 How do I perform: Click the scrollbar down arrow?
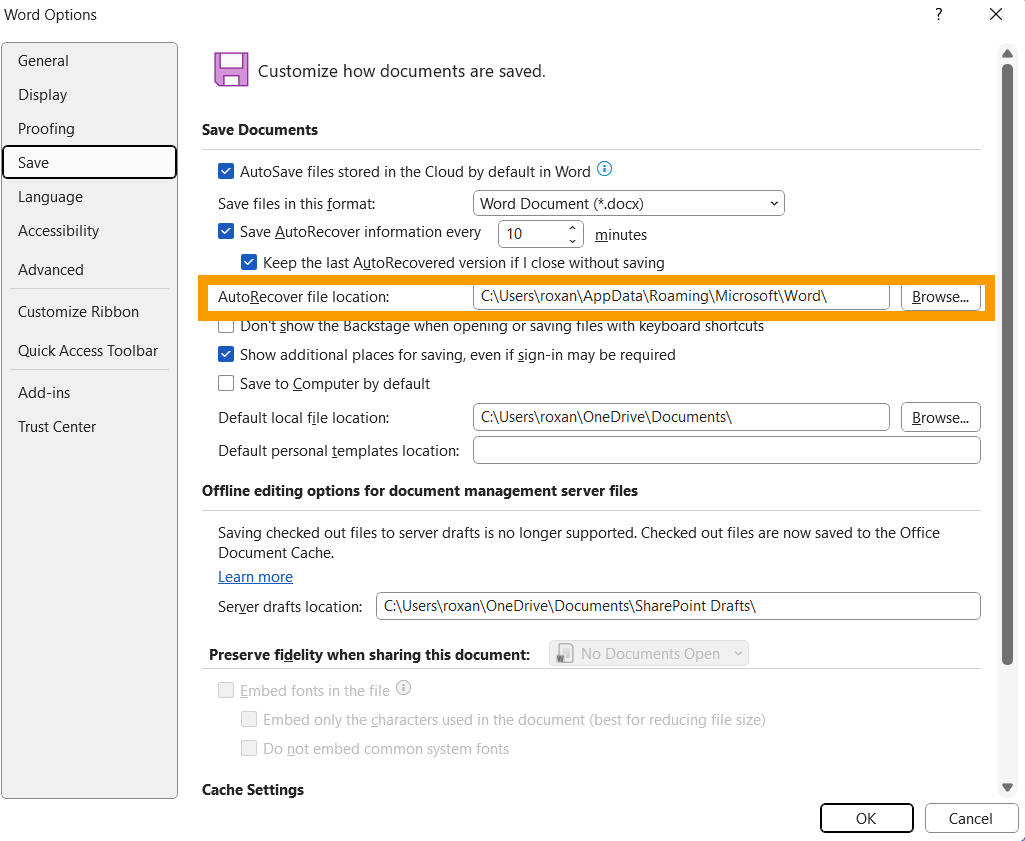coord(1008,787)
